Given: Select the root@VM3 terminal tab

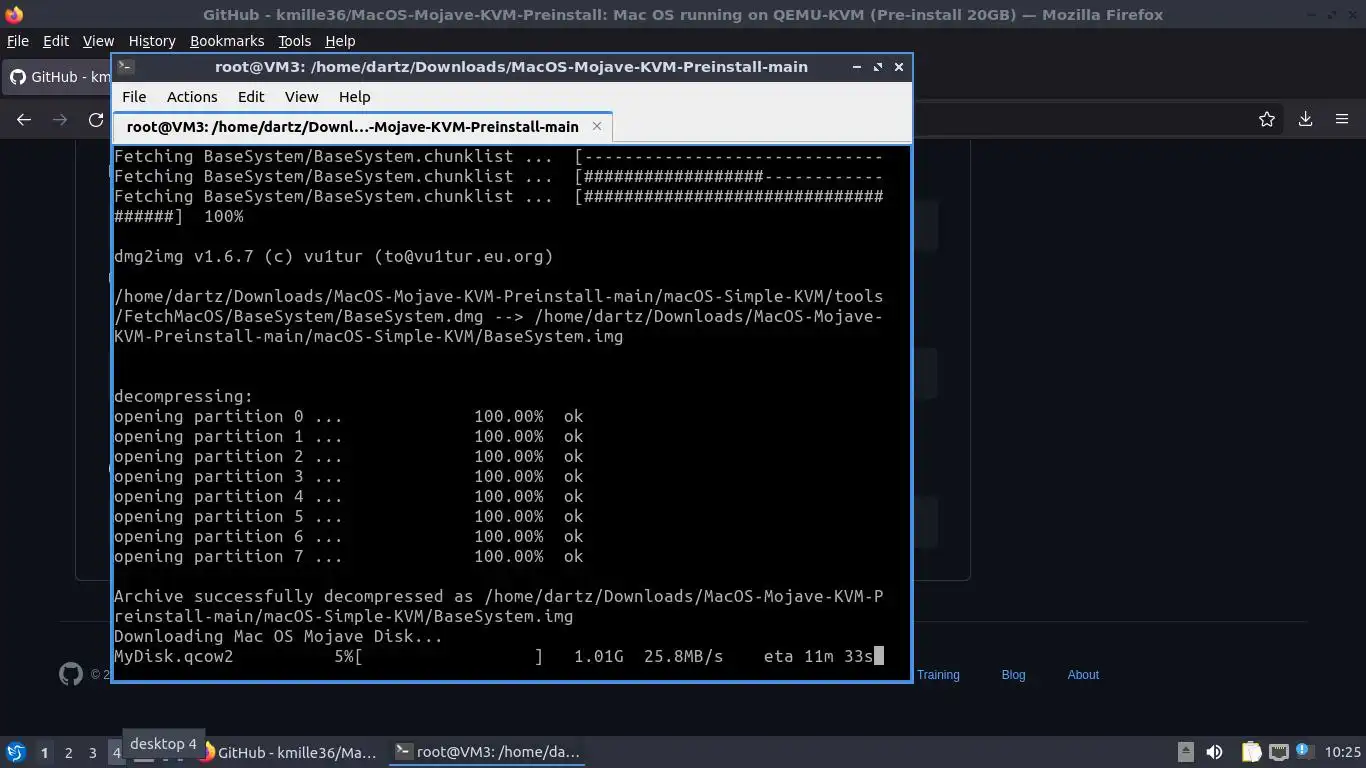Looking at the screenshot, I should click(x=362, y=127).
